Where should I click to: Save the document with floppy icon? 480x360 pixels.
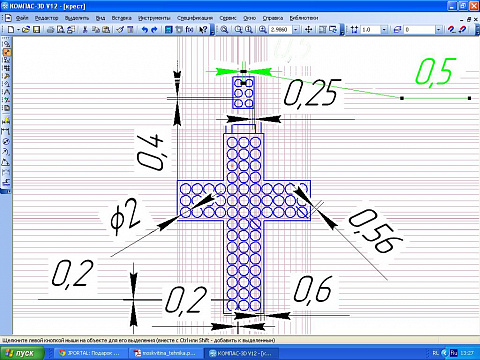[36, 30]
